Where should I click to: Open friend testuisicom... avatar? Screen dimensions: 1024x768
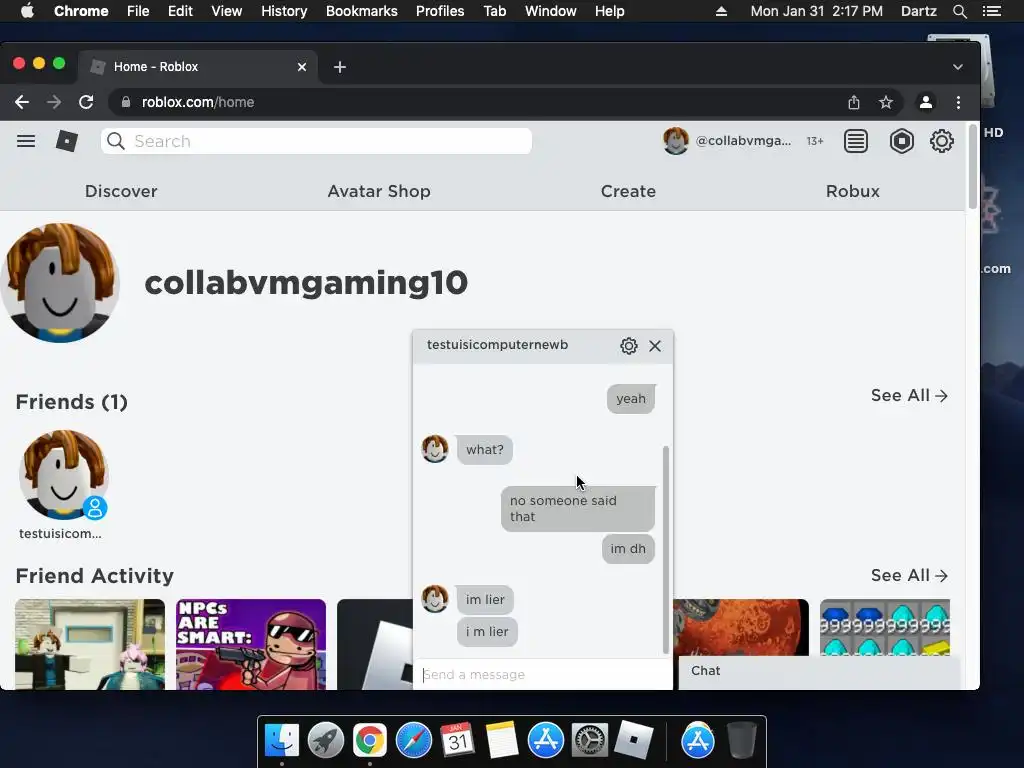click(x=63, y=475)
